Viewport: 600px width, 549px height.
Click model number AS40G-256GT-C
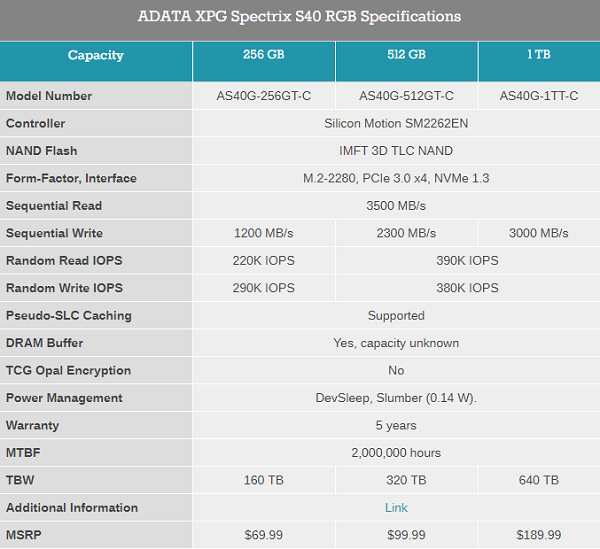tap(264, 96)
